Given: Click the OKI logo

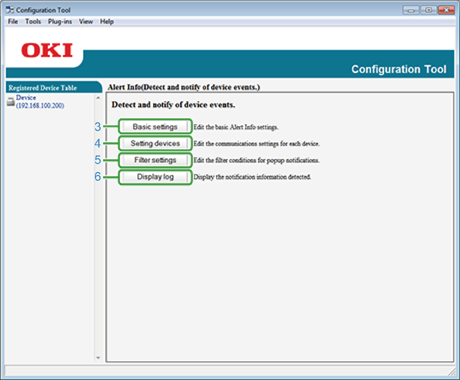Looking at the screenshot, I should click(47, 50).
